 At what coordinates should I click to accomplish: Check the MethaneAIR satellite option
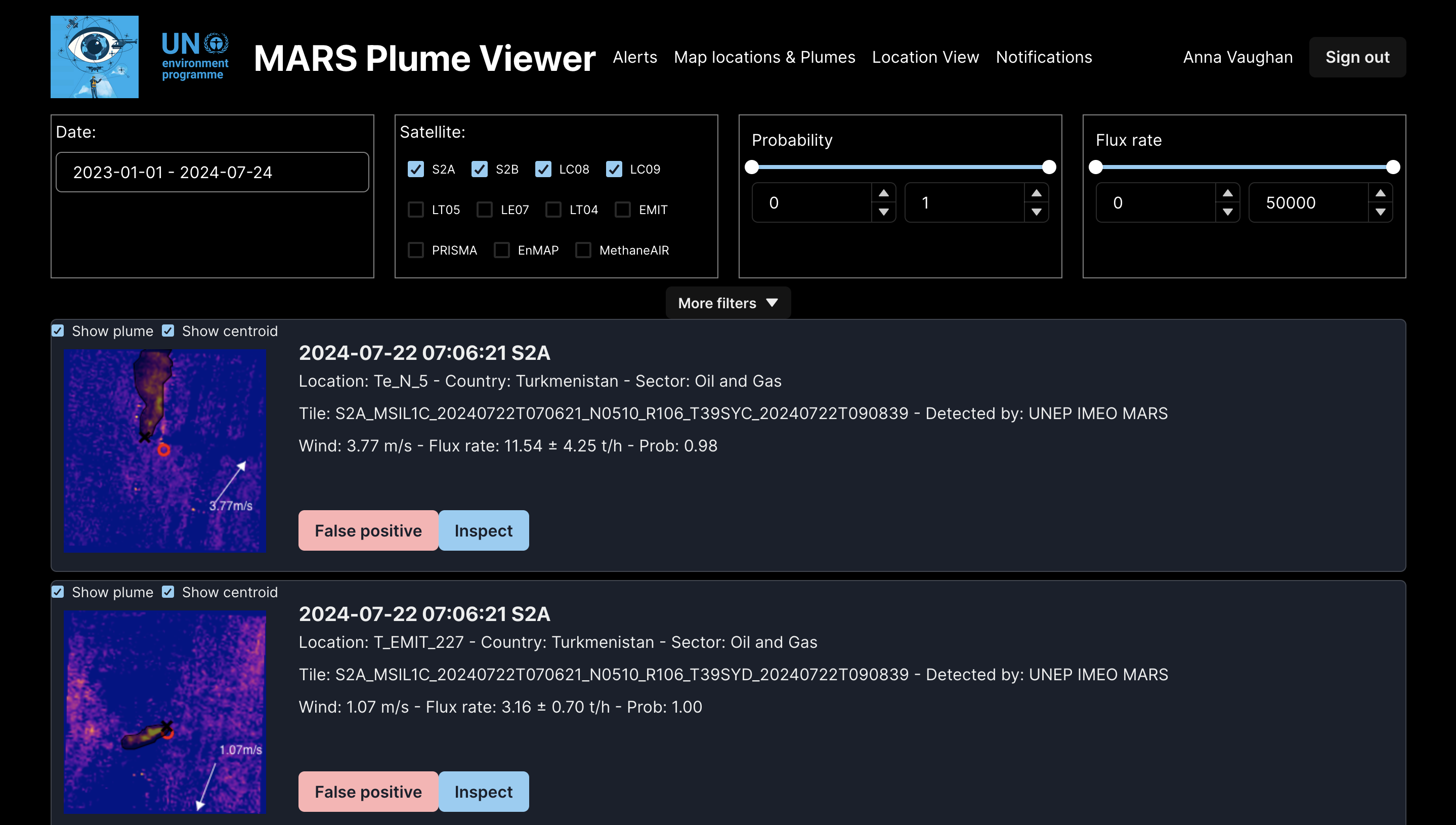[583, 251]
